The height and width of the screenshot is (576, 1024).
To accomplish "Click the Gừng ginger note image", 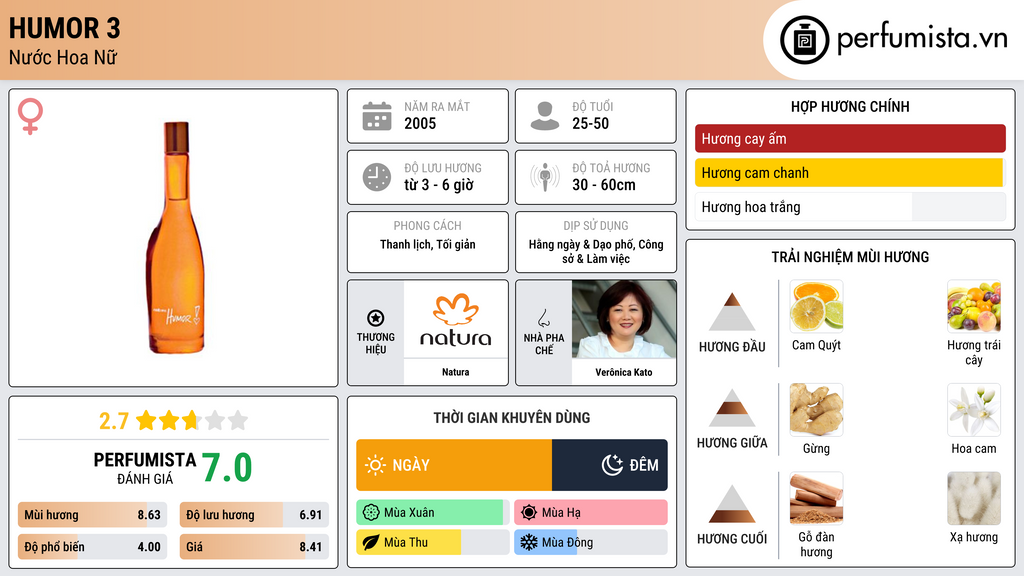I will point(816,409).
